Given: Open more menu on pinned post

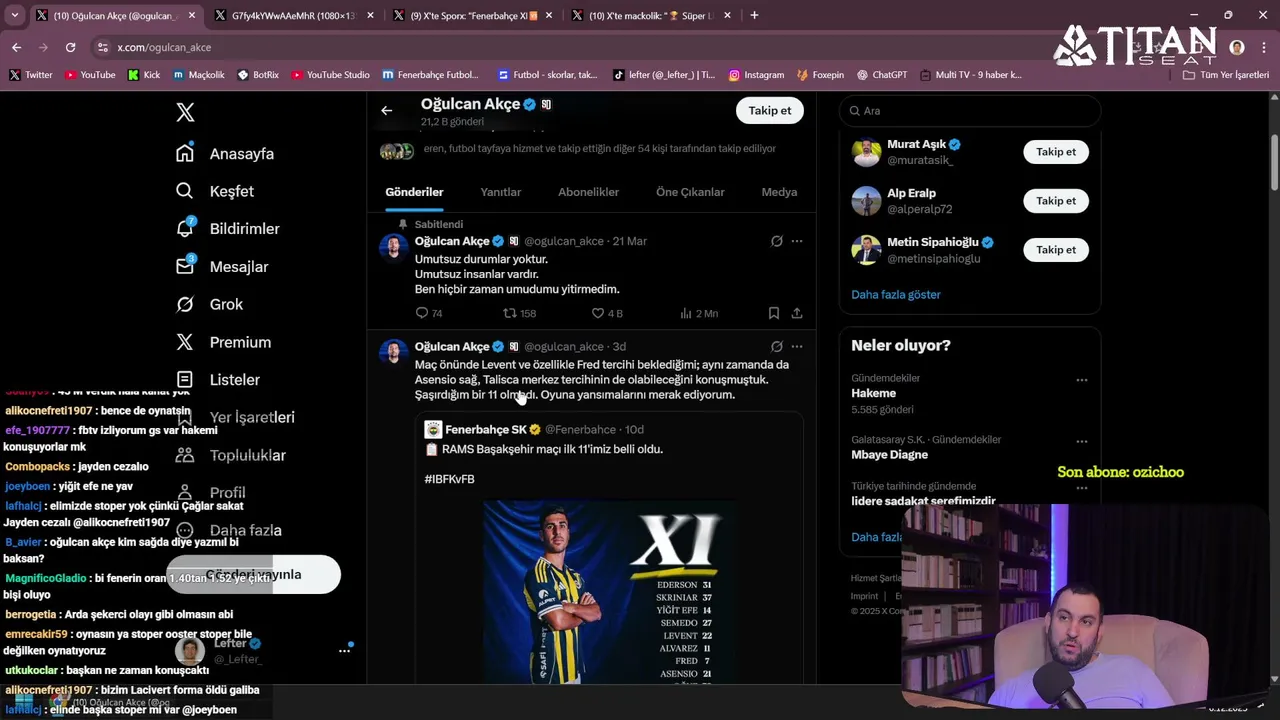Looking at the screenshot, I should pos(797,241).
